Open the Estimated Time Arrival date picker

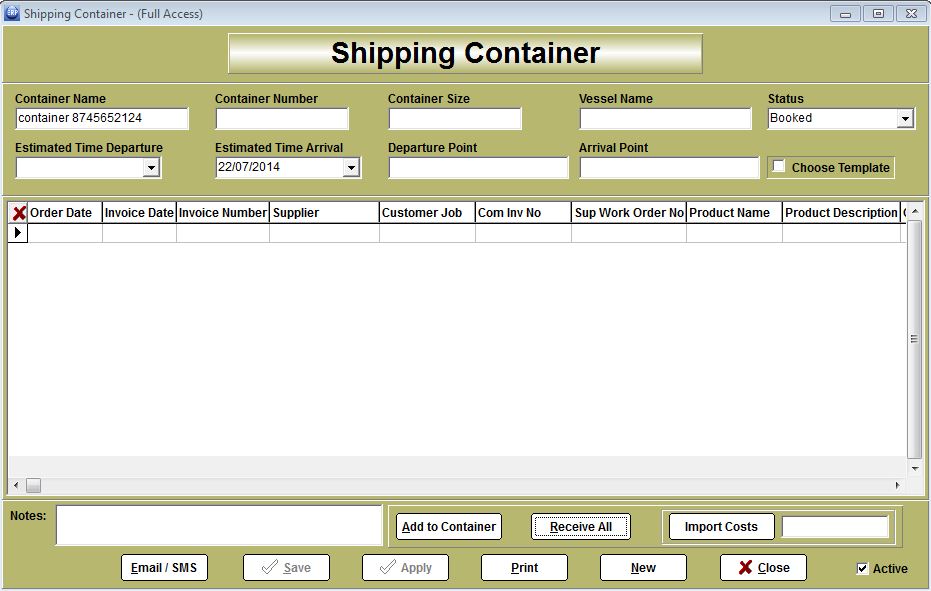pos(351,168)
